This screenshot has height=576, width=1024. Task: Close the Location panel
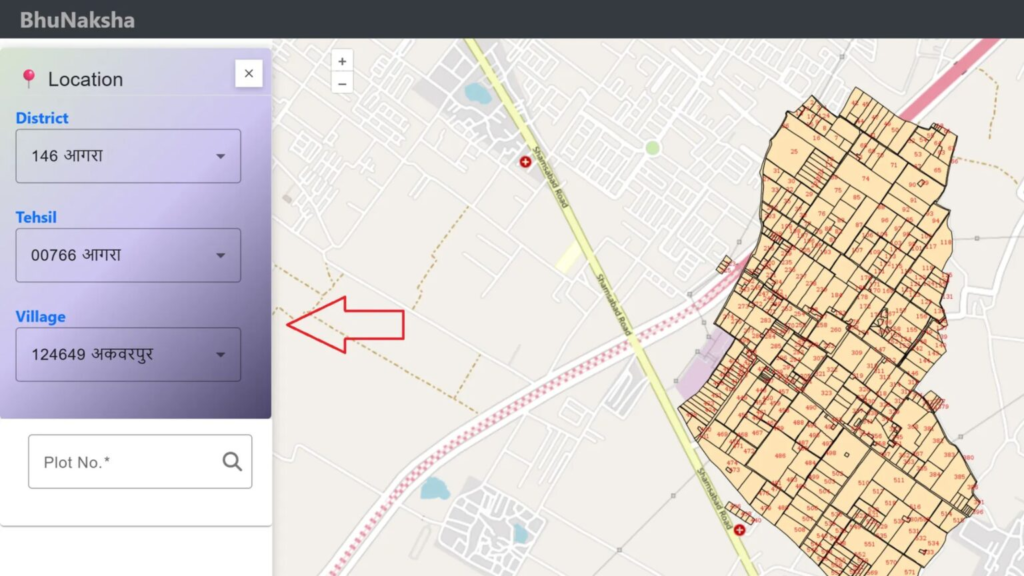[249, 74]
